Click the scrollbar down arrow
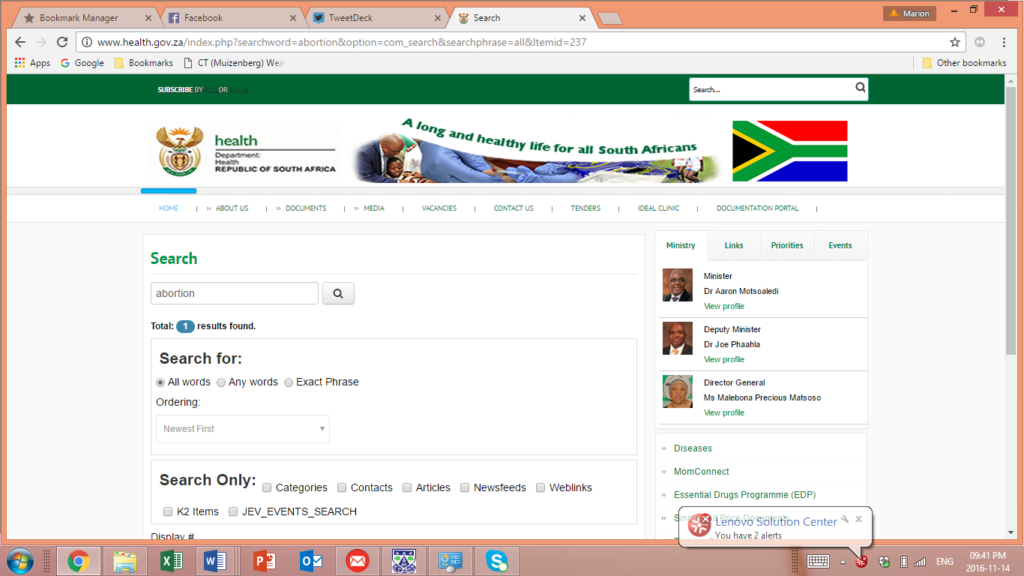The height and width of the screenshot is (576, 1024). pyautogui.click(x=1011, y=533)
